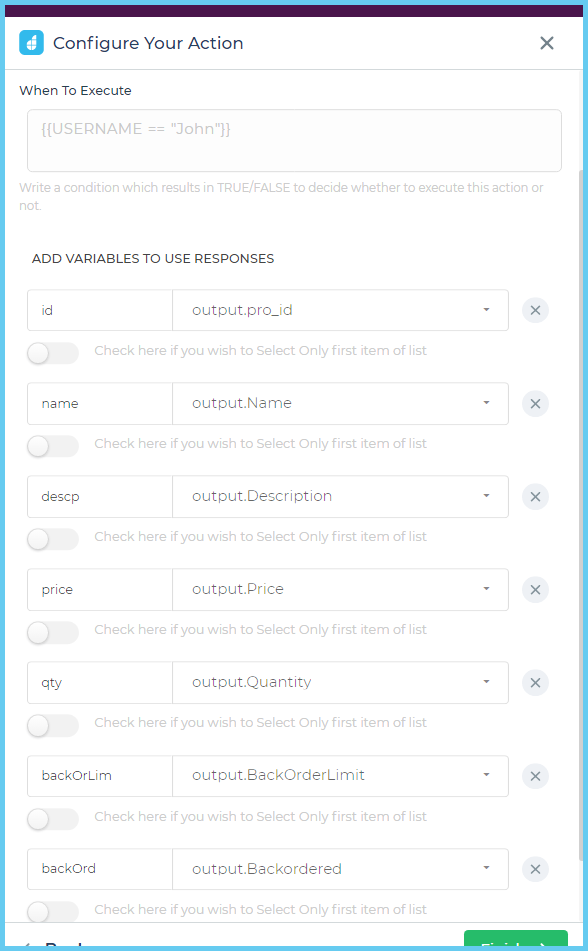Click the When To Execute condition field

(294, 141)
